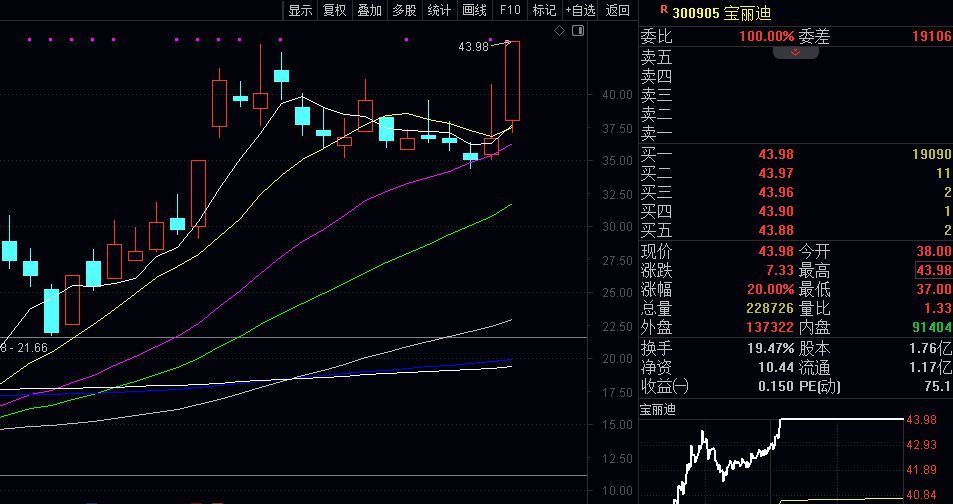
Task: Click the 外盘 value 137322
Action: point(770,327)
